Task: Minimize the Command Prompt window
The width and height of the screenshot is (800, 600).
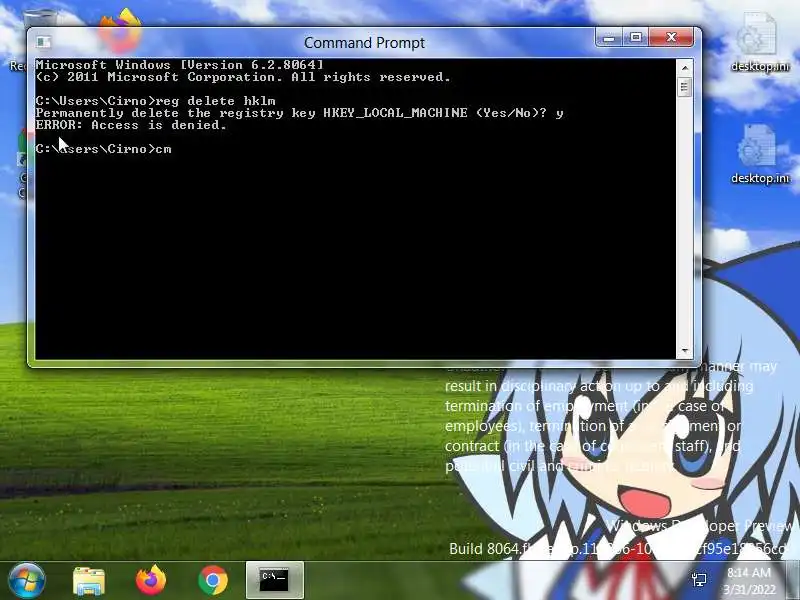Action: point(609,37)
